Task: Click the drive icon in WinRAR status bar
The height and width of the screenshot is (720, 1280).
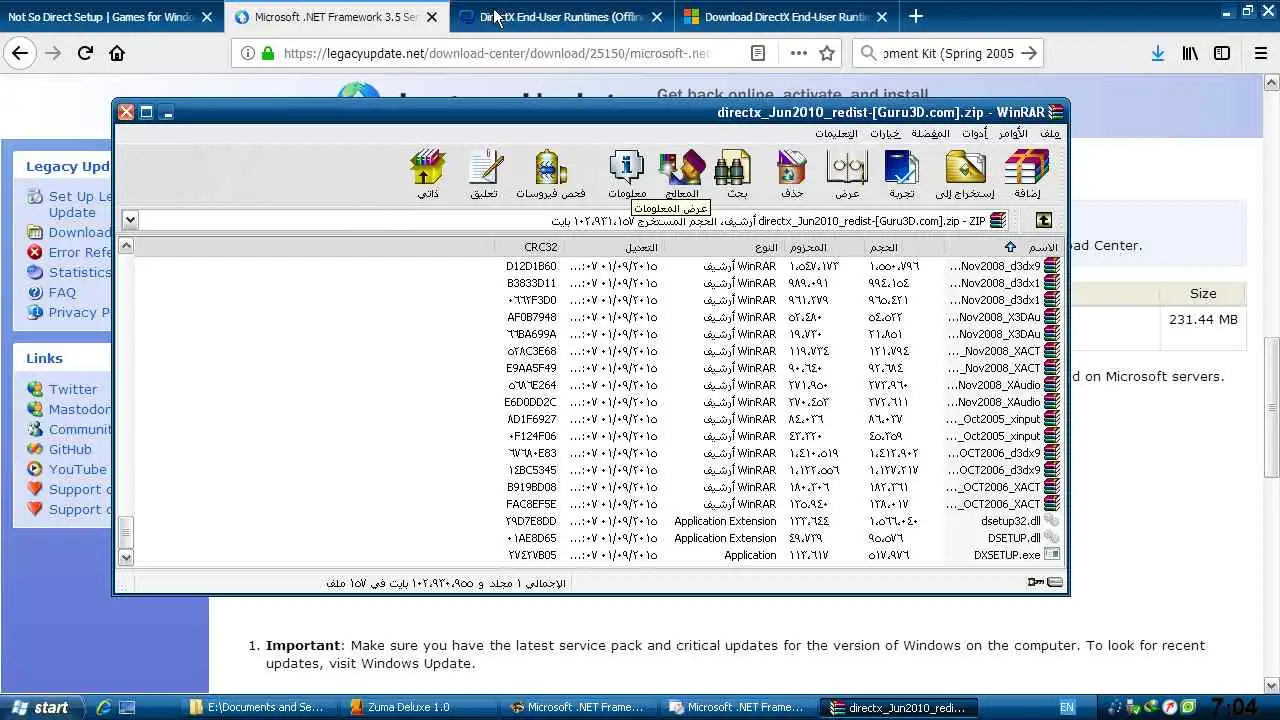Action: point(1055,582)
